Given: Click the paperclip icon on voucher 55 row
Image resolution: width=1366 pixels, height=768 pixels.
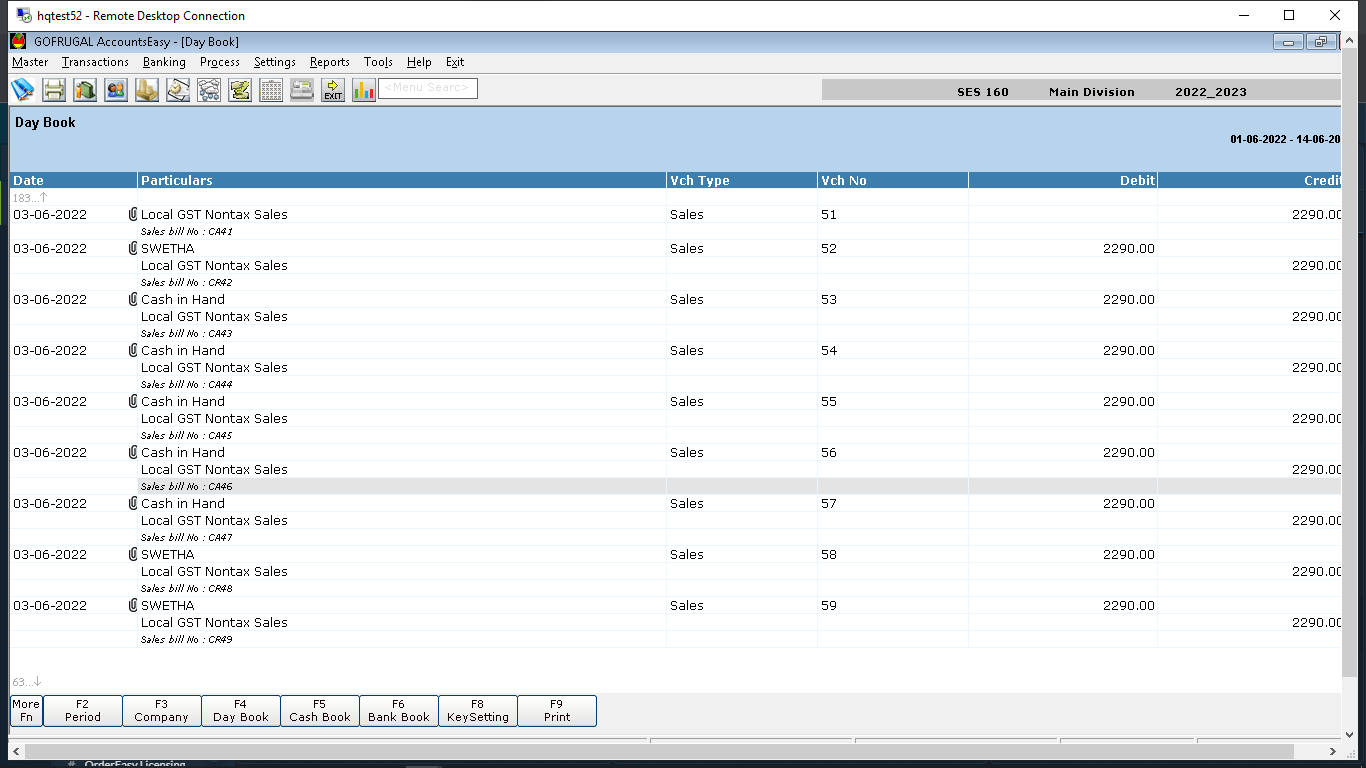Looking at the screenshot, I should coord(133,401).
